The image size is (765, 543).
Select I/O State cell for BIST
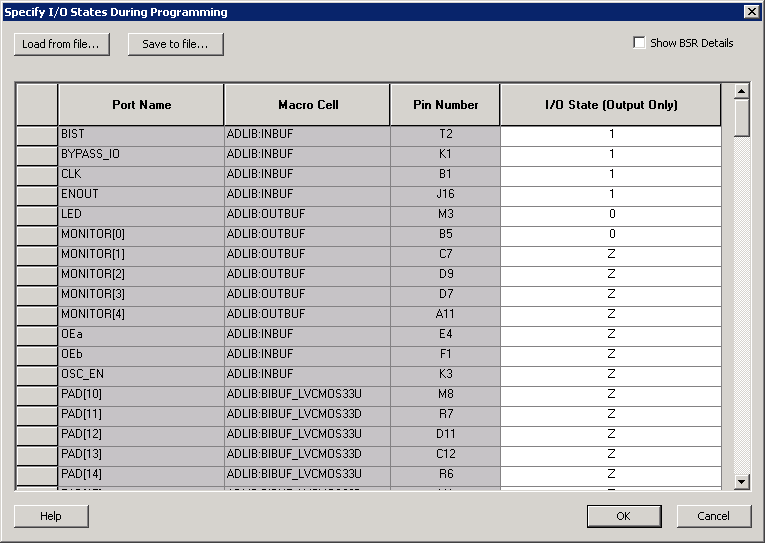coord(610,134)
